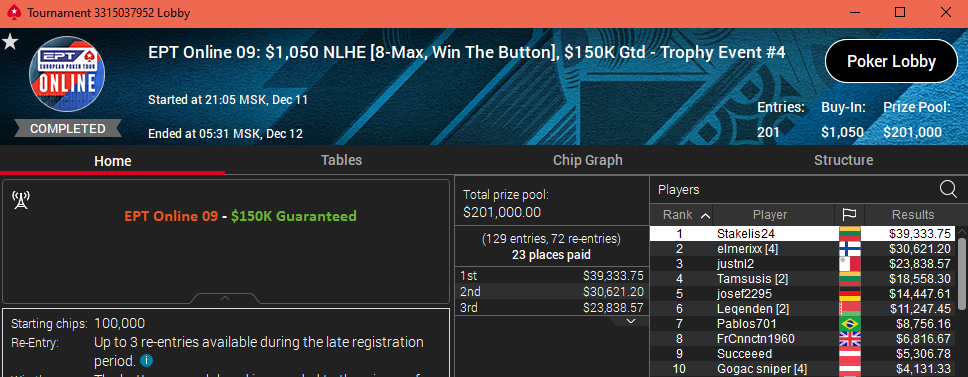Go to the Structure tab
Viewport: 968px width, 377px height.
(843, 160)
